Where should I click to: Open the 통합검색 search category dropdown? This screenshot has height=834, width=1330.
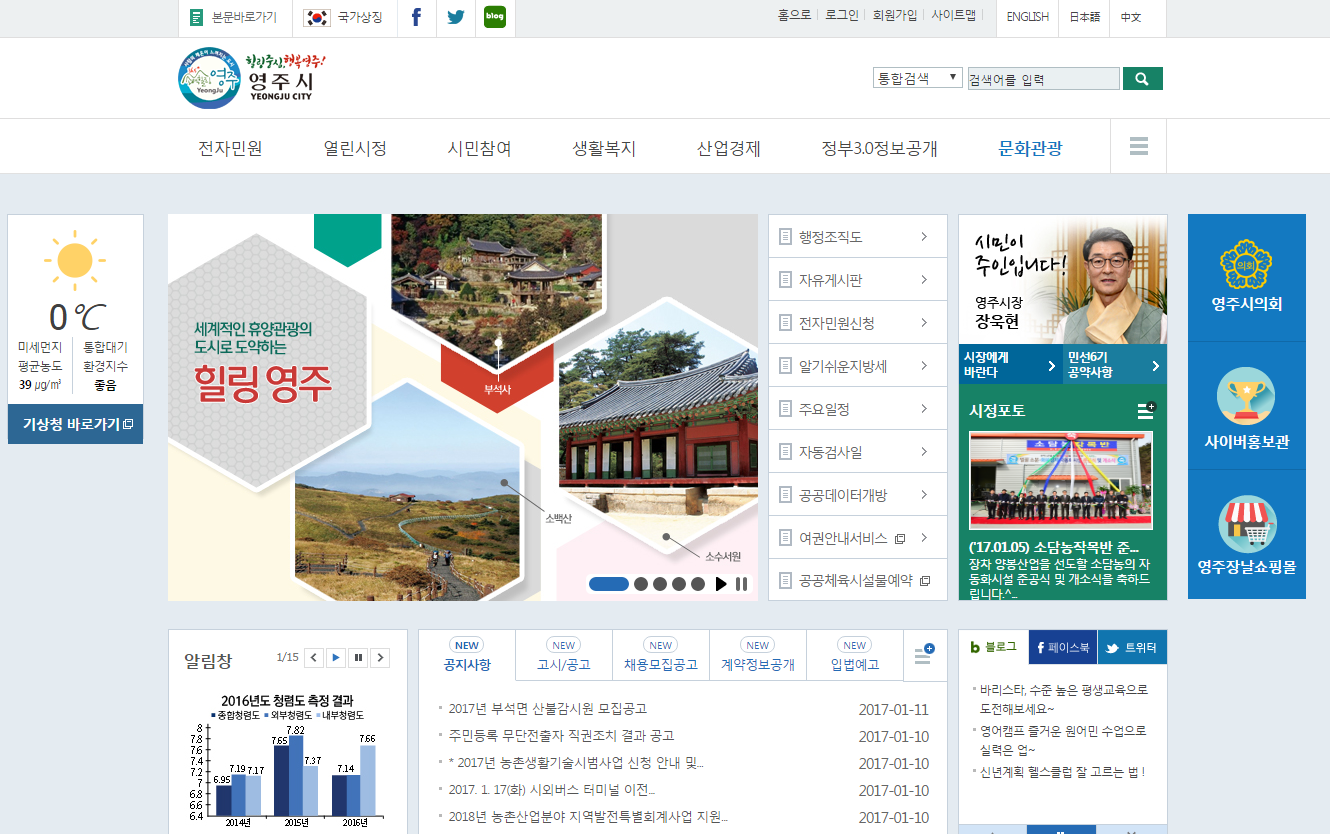tap(917, 77)
